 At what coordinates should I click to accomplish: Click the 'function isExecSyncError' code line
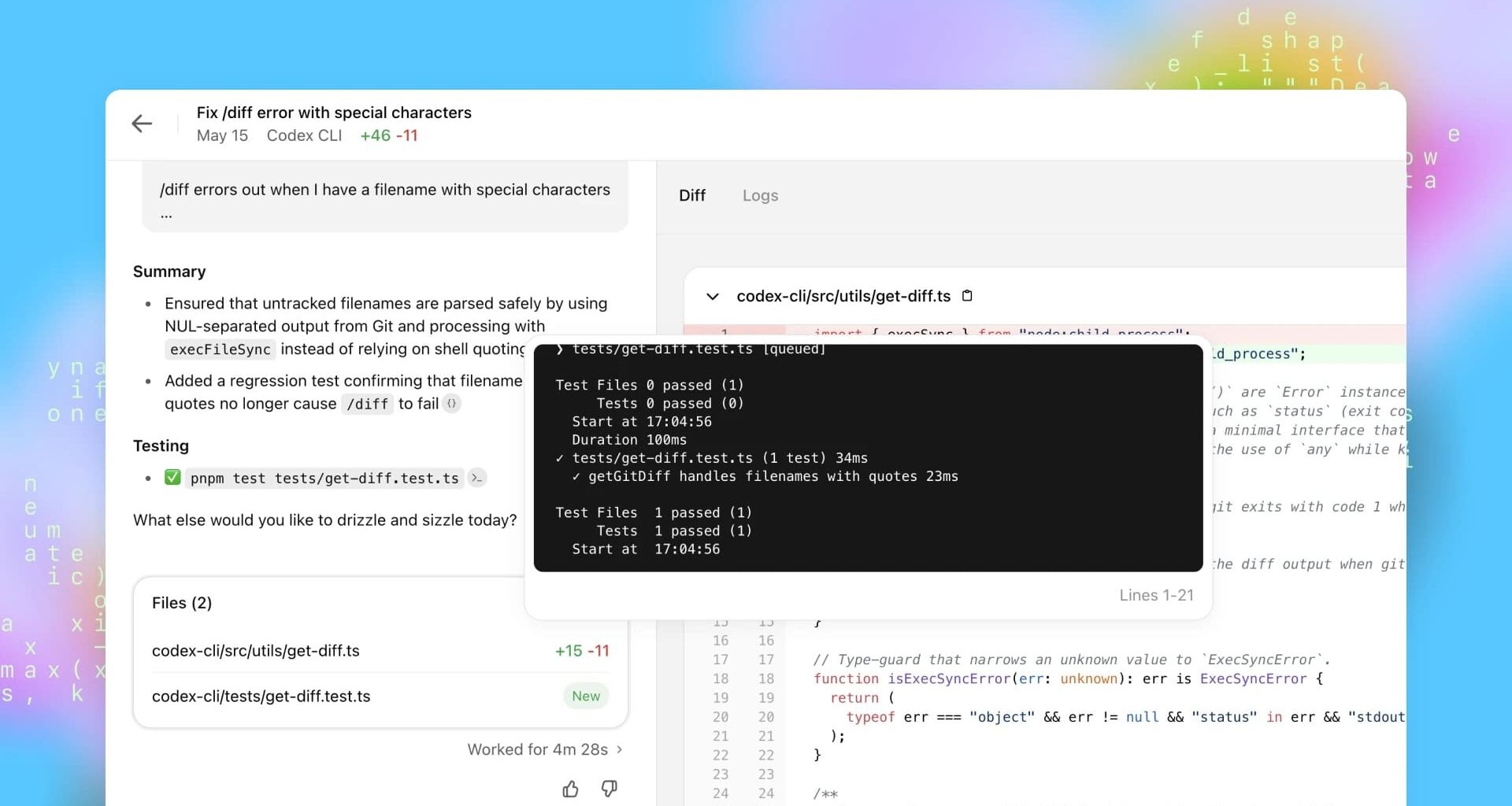[1069, 678]
